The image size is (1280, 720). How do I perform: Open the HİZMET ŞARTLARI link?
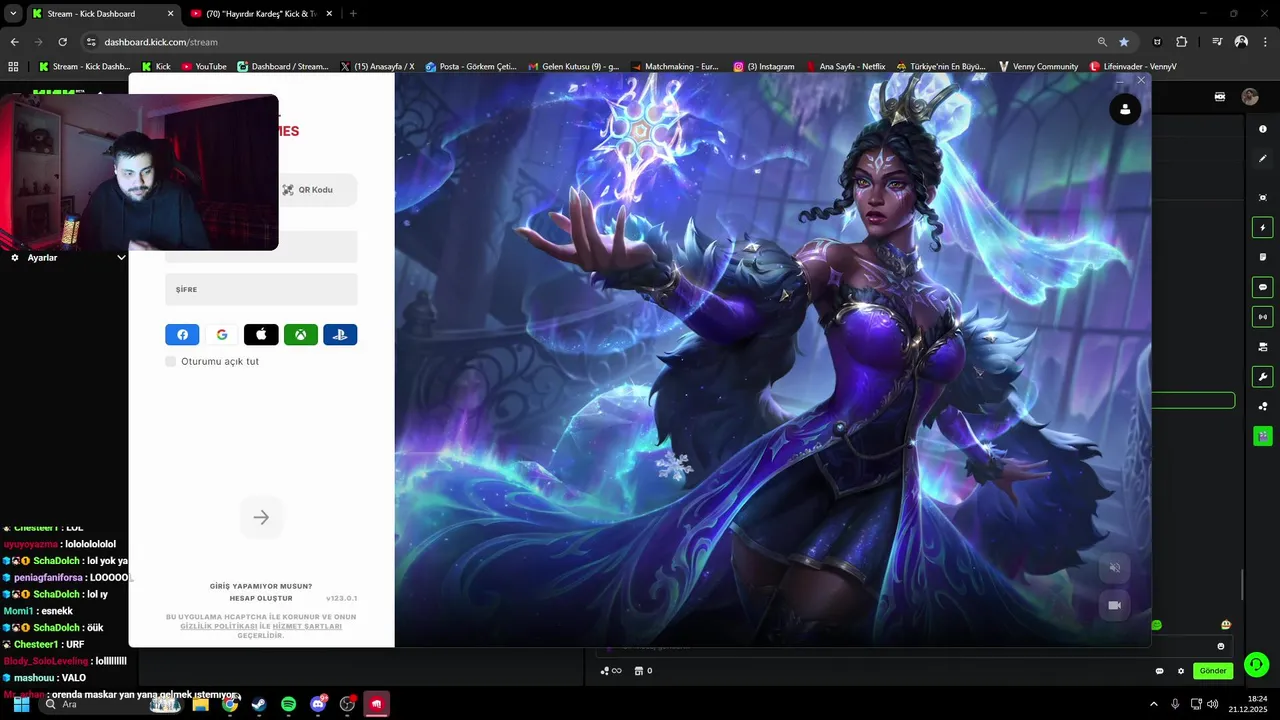pos(307,626)
